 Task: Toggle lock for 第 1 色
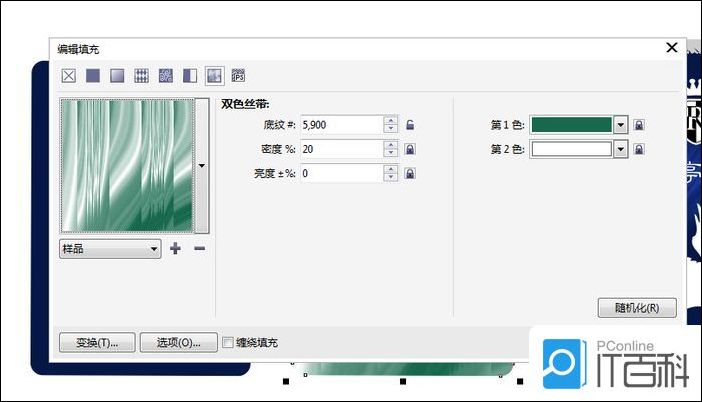639,125
